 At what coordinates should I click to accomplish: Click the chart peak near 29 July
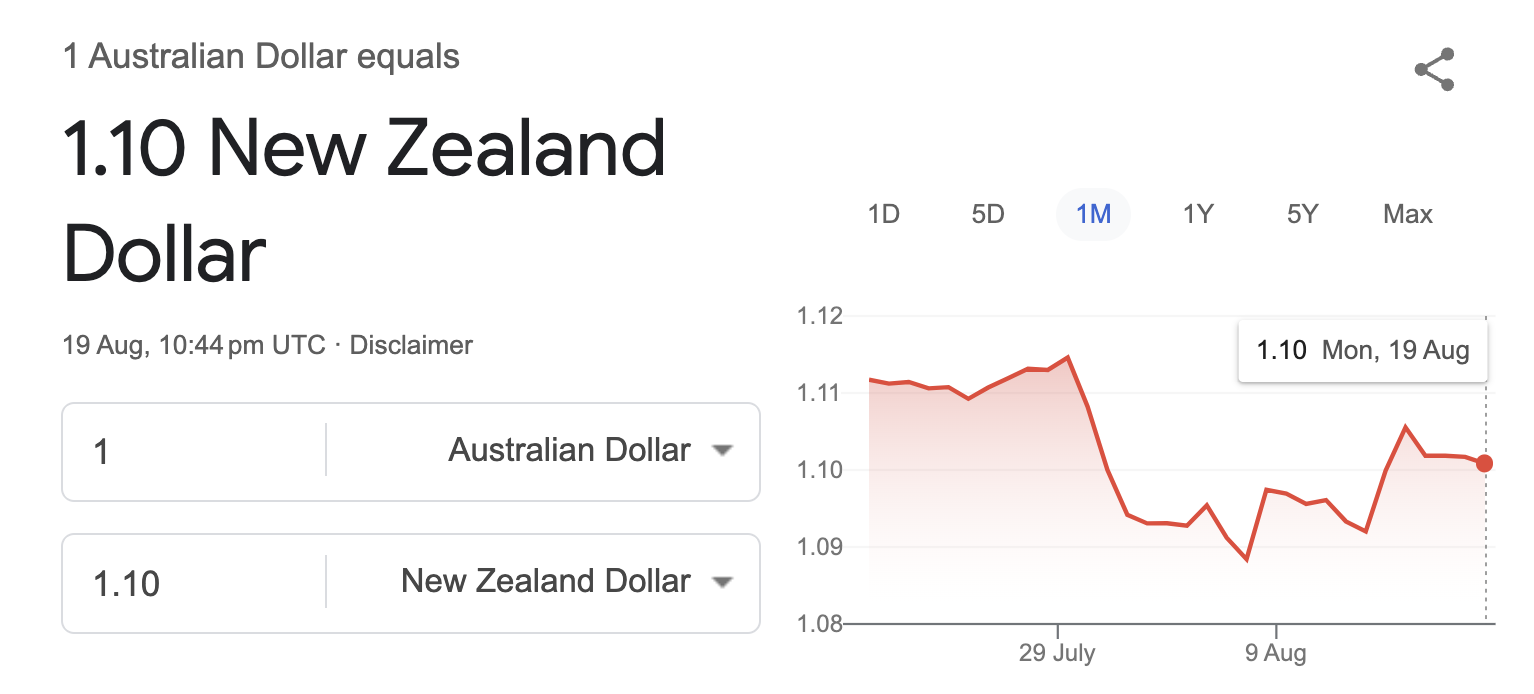(x=1068, y=357)
